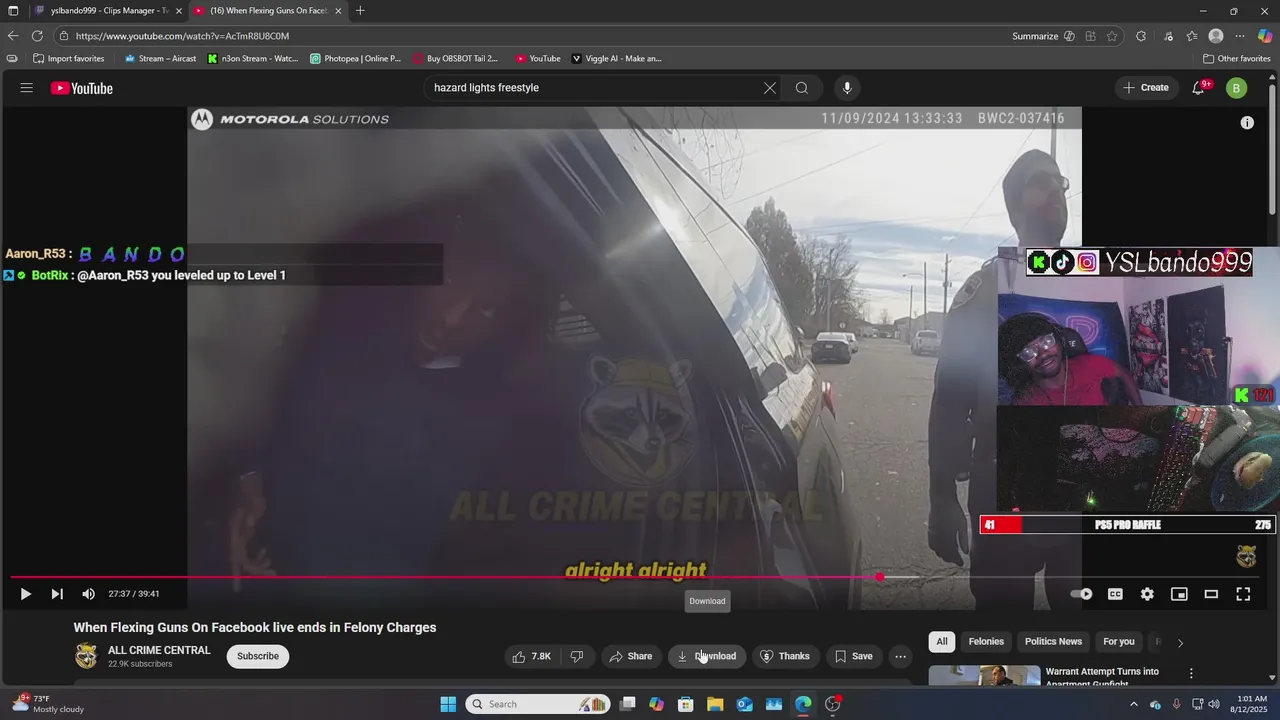Click the browser address bar URL
The height and width of the screenshot is (720, 1280).
coord(182,36)
